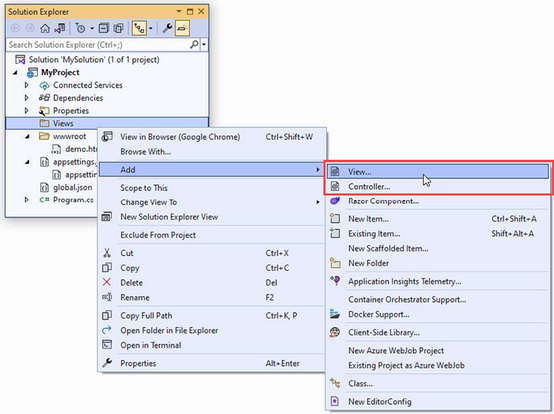Choose New Solution Explorer View
The width and height of the screenshot is (554, 414).
coord(212,217)
